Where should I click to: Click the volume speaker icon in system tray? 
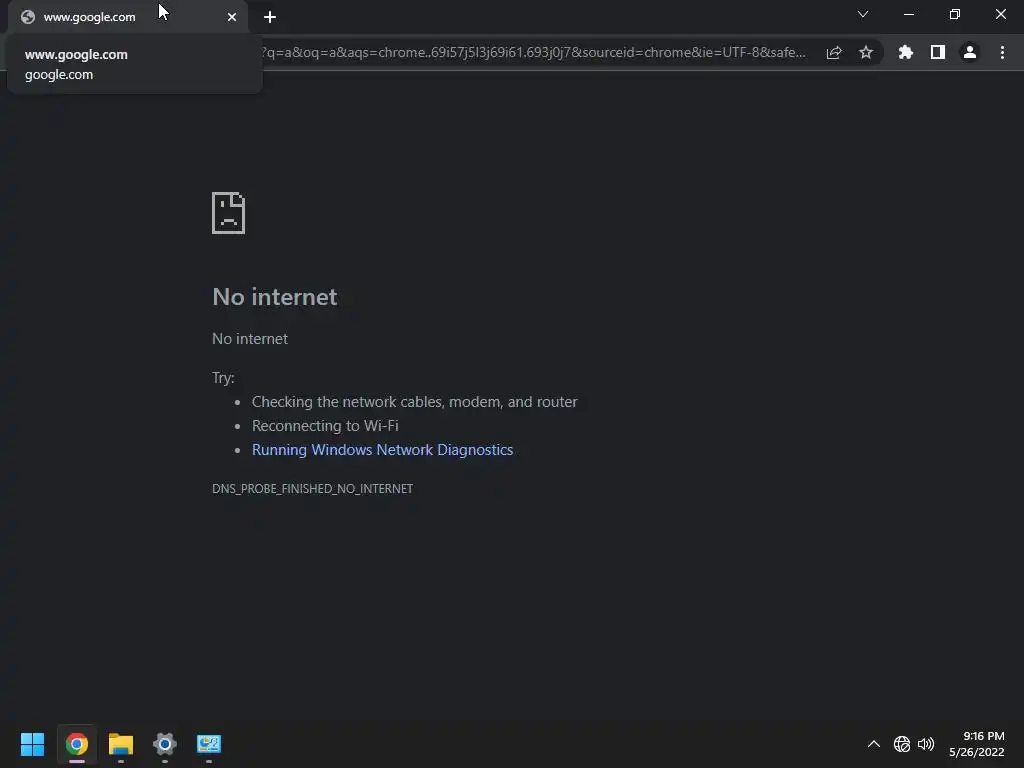click(926, 744)
